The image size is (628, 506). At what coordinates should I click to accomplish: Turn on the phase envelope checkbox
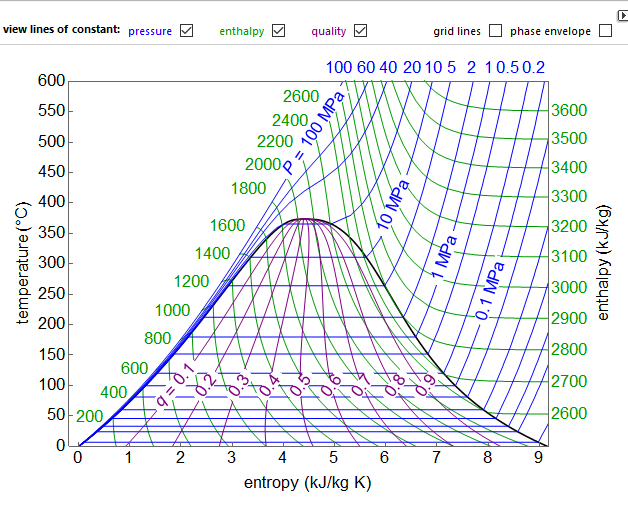pos(605,31)
